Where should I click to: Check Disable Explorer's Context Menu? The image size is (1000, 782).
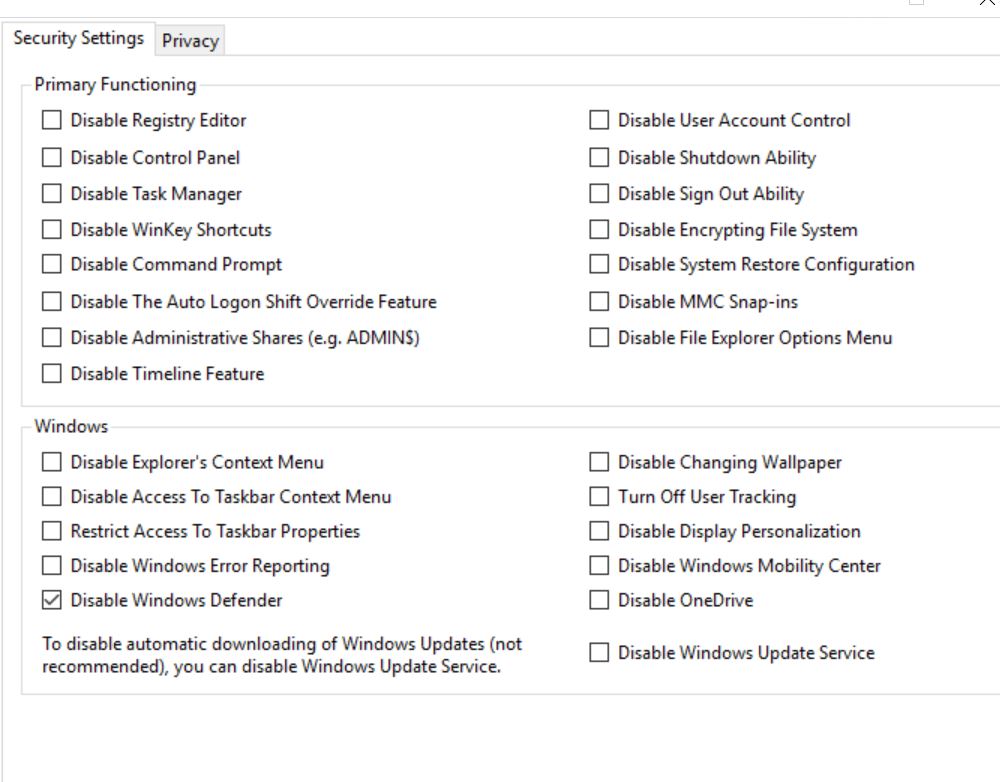pyautogui.click(x=51, y=463)
